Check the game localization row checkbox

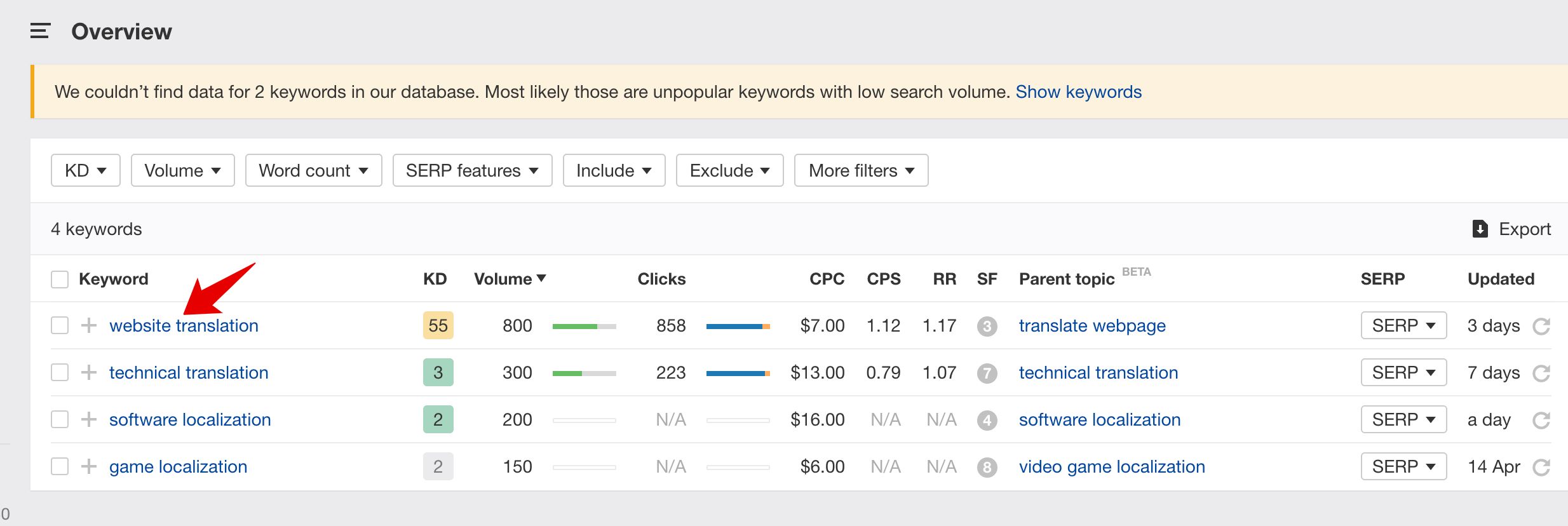(60, 466)
